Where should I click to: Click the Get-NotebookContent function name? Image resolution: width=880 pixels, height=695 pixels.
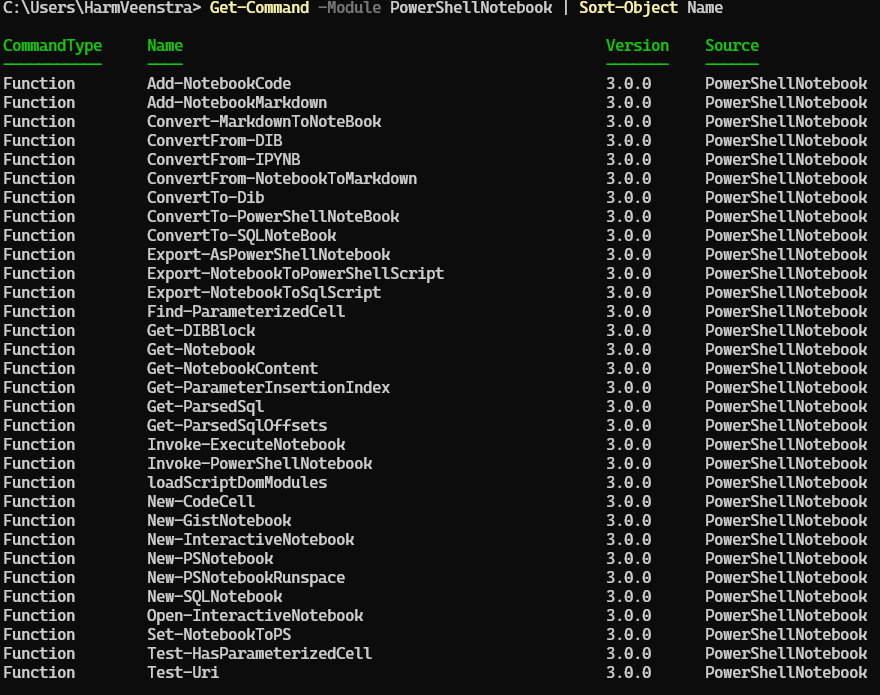coord(232,369)
